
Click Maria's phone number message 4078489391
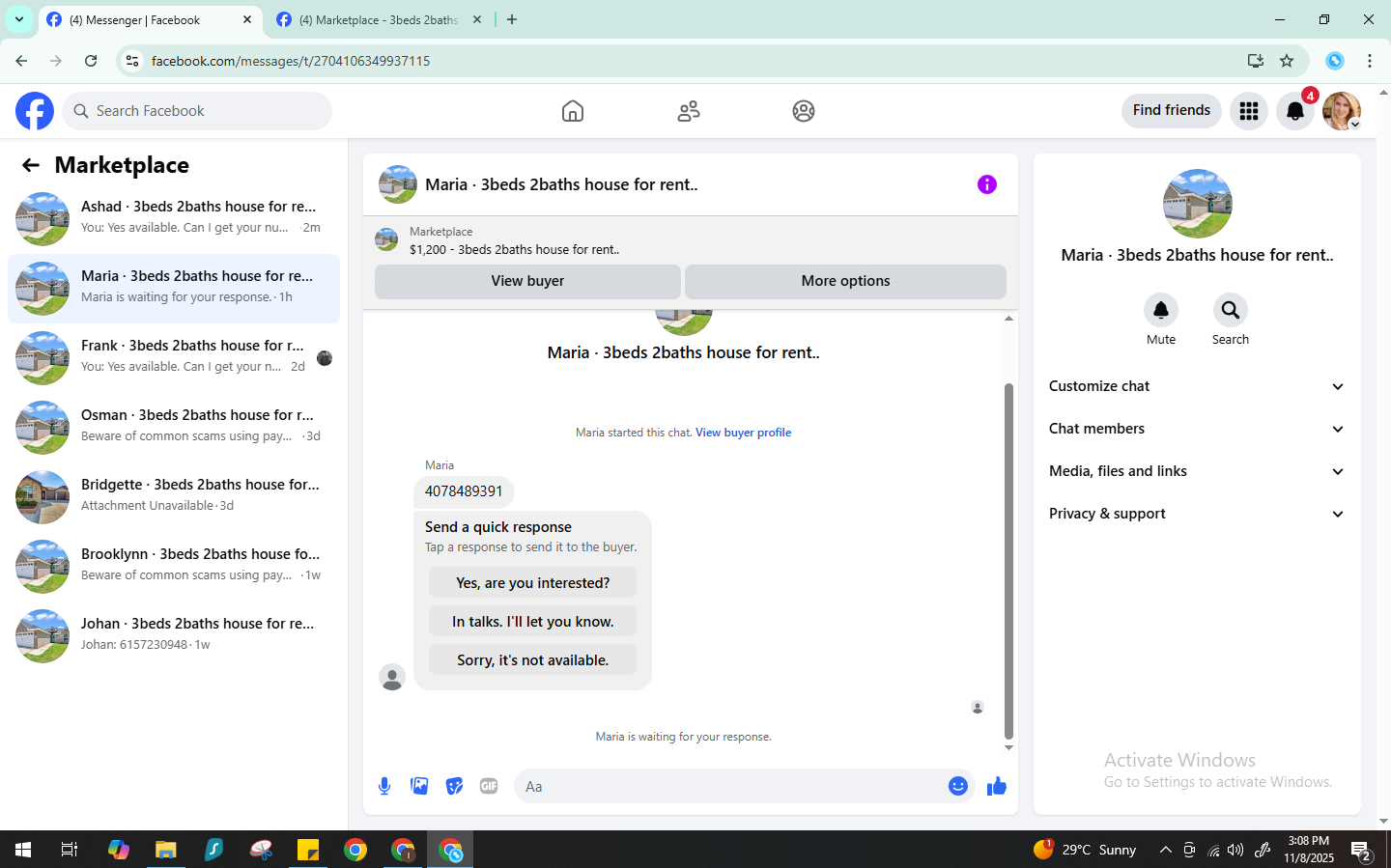click(464, 491)
